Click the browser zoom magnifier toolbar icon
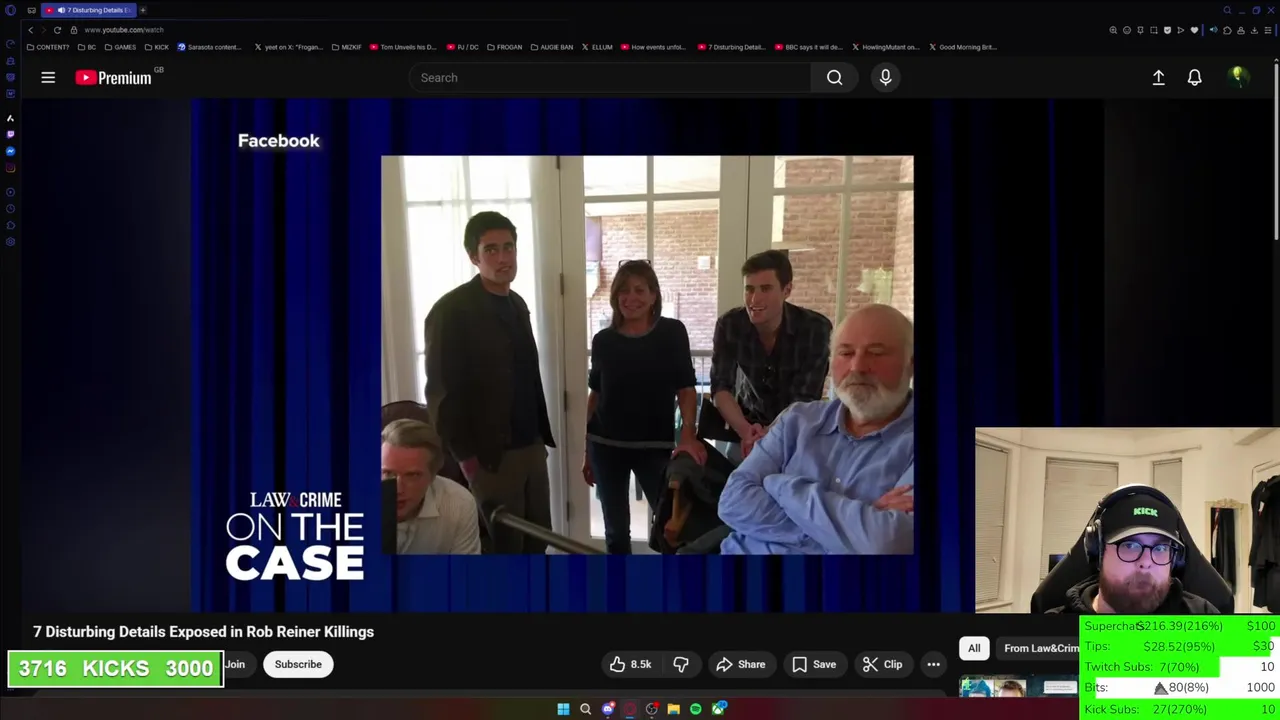Viewport: 1280px width, 720px height. coord(1113,30)
